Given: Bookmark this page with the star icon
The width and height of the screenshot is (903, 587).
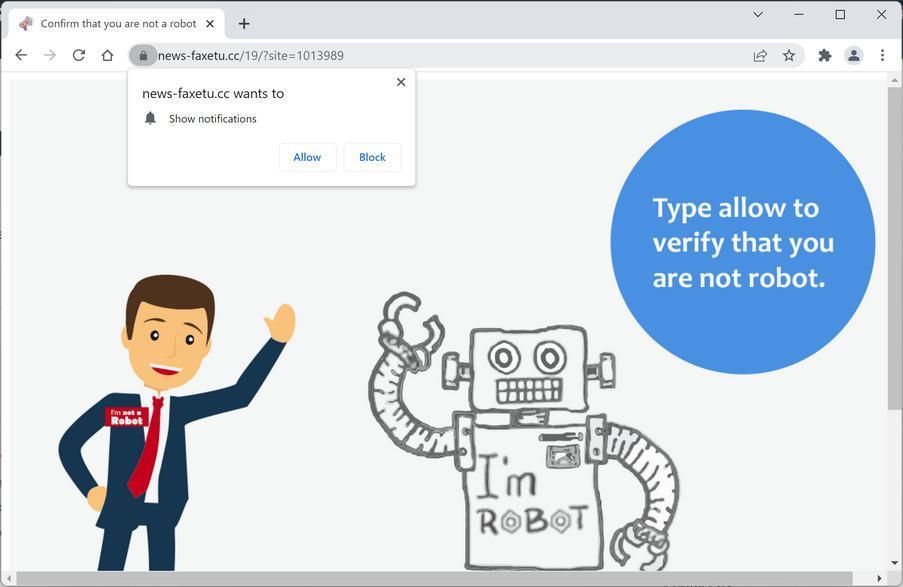Looking at the screenshot, I should [789, 55].
